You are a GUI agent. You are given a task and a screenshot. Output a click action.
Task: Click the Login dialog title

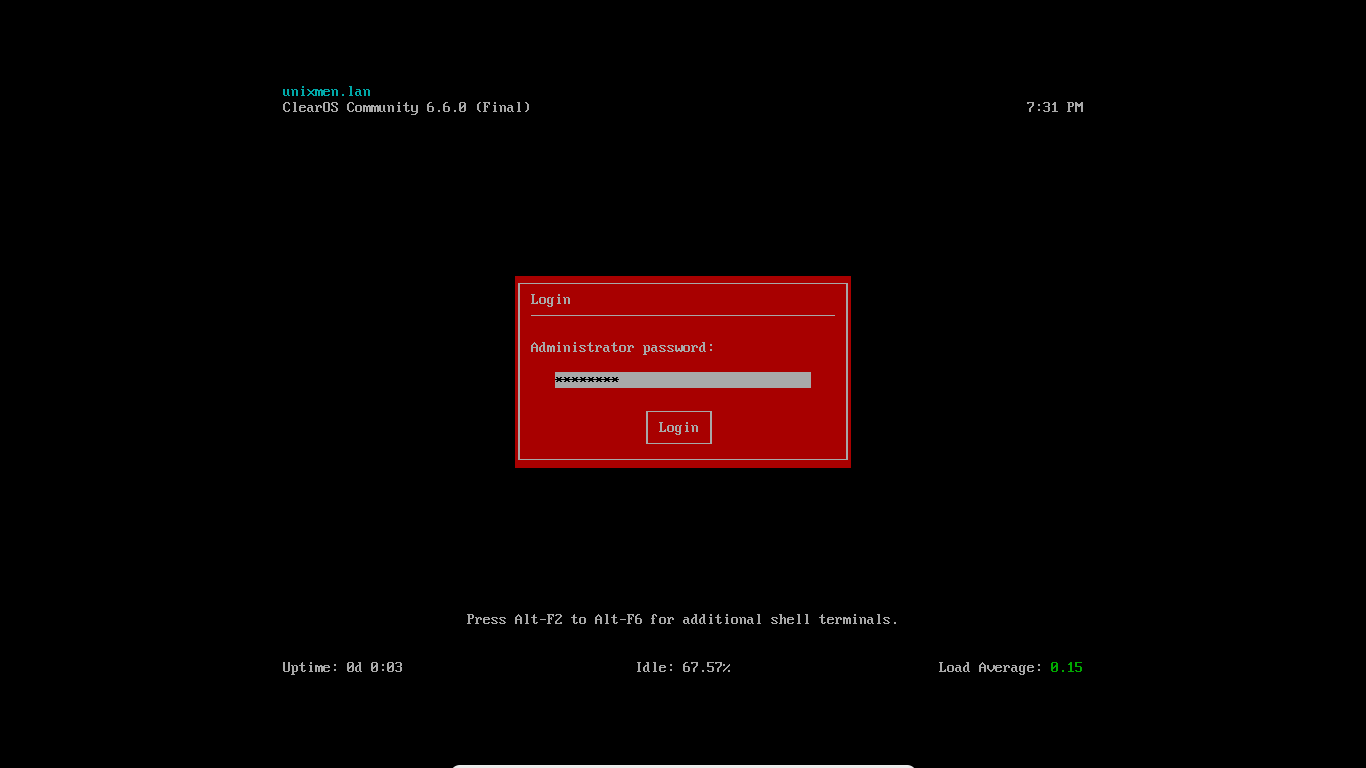click(x=550, y=299)
